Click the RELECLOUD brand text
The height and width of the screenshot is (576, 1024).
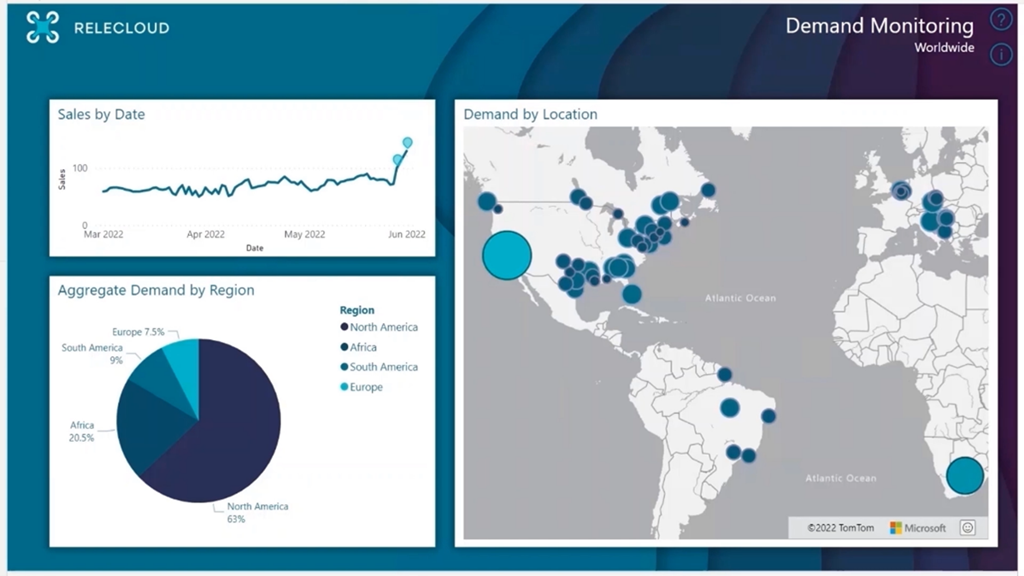pos(121,27)
